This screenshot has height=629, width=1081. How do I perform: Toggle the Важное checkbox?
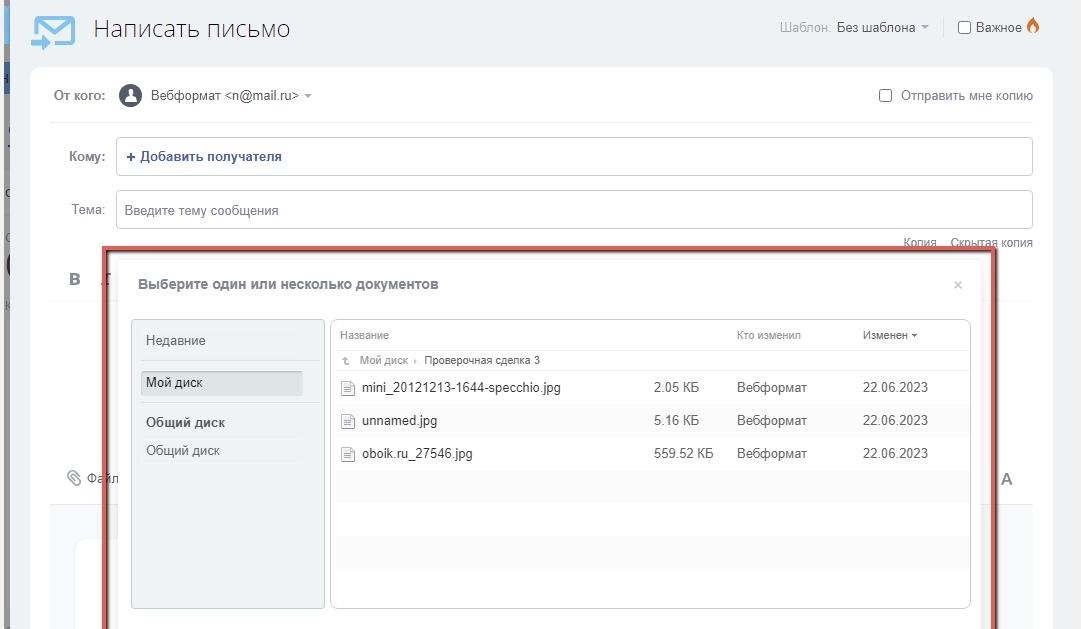[x=964, y=28]
